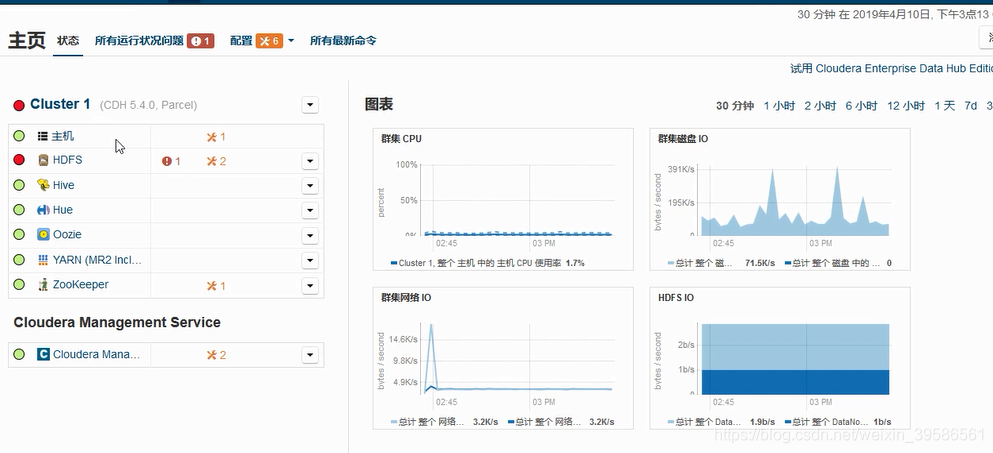Click the HDFS health issue alert badge
This screenshot has width=993, height=453.
(x=171, y=162)
